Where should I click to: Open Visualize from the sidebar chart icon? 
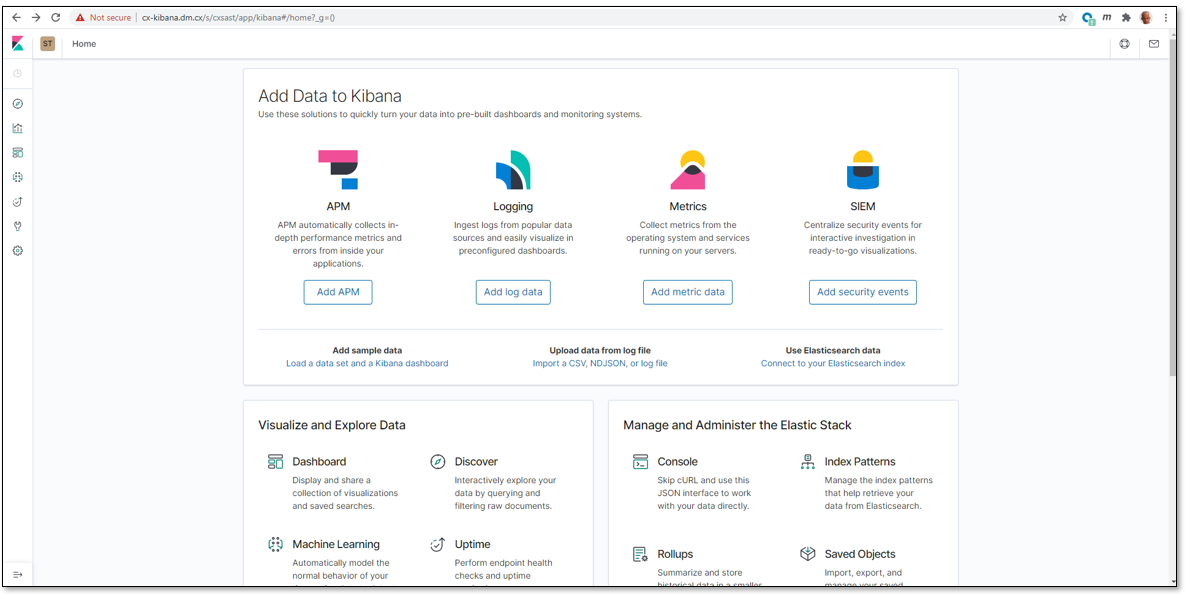click(x=18, y=128)
